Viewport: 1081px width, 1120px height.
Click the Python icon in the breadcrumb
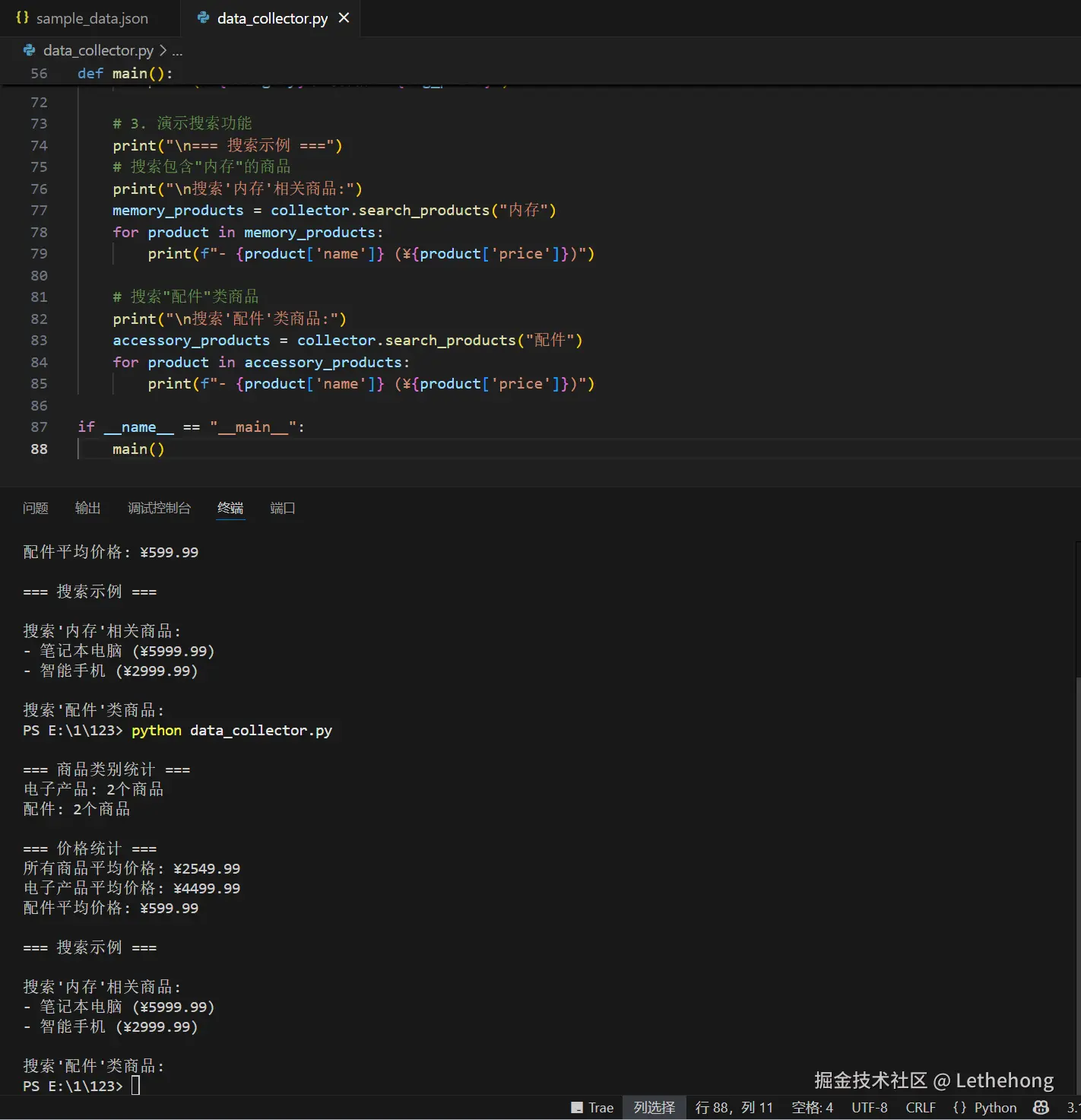tap(30, 50)
